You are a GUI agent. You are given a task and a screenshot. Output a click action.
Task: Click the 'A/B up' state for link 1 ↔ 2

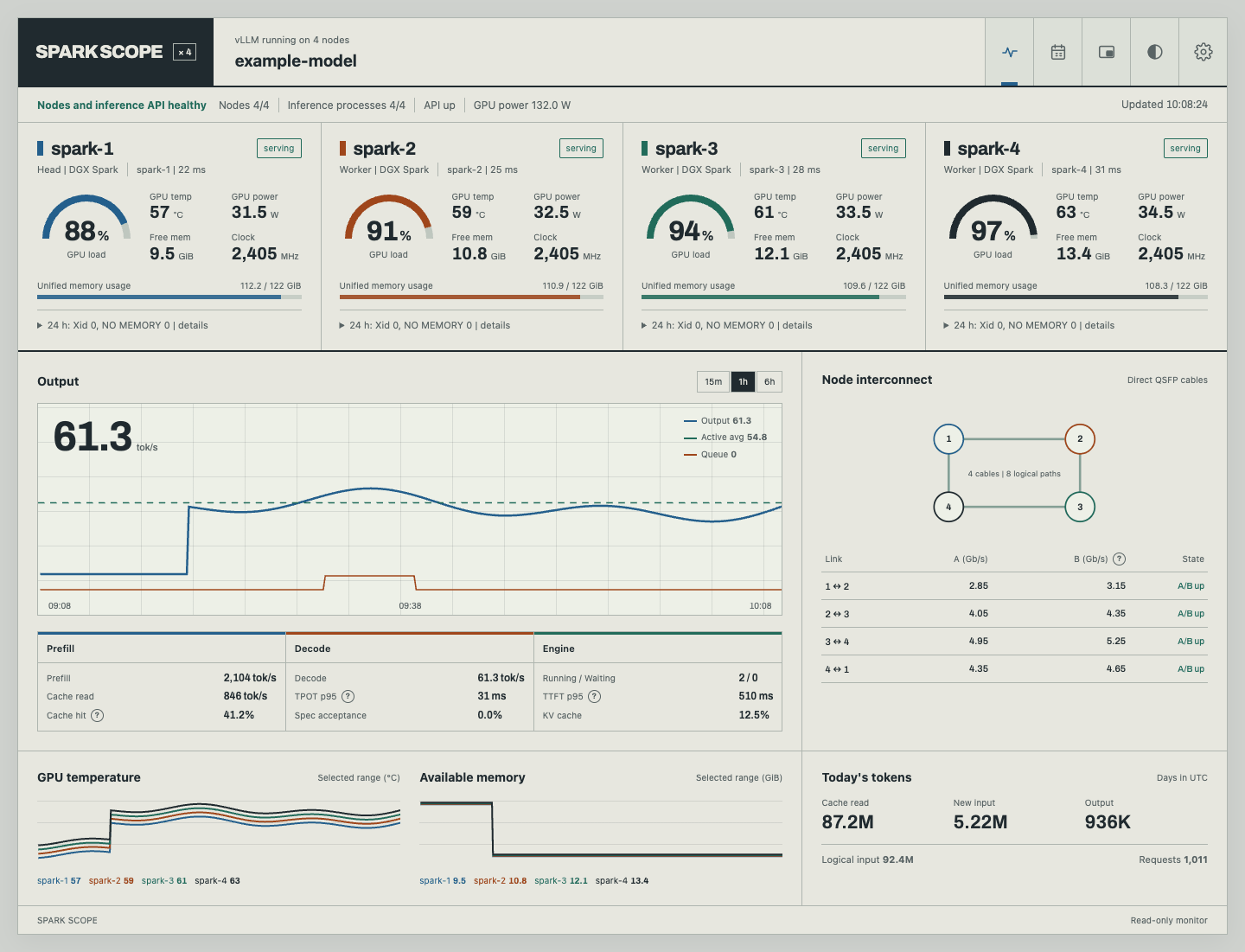[x=1191, y=586]
